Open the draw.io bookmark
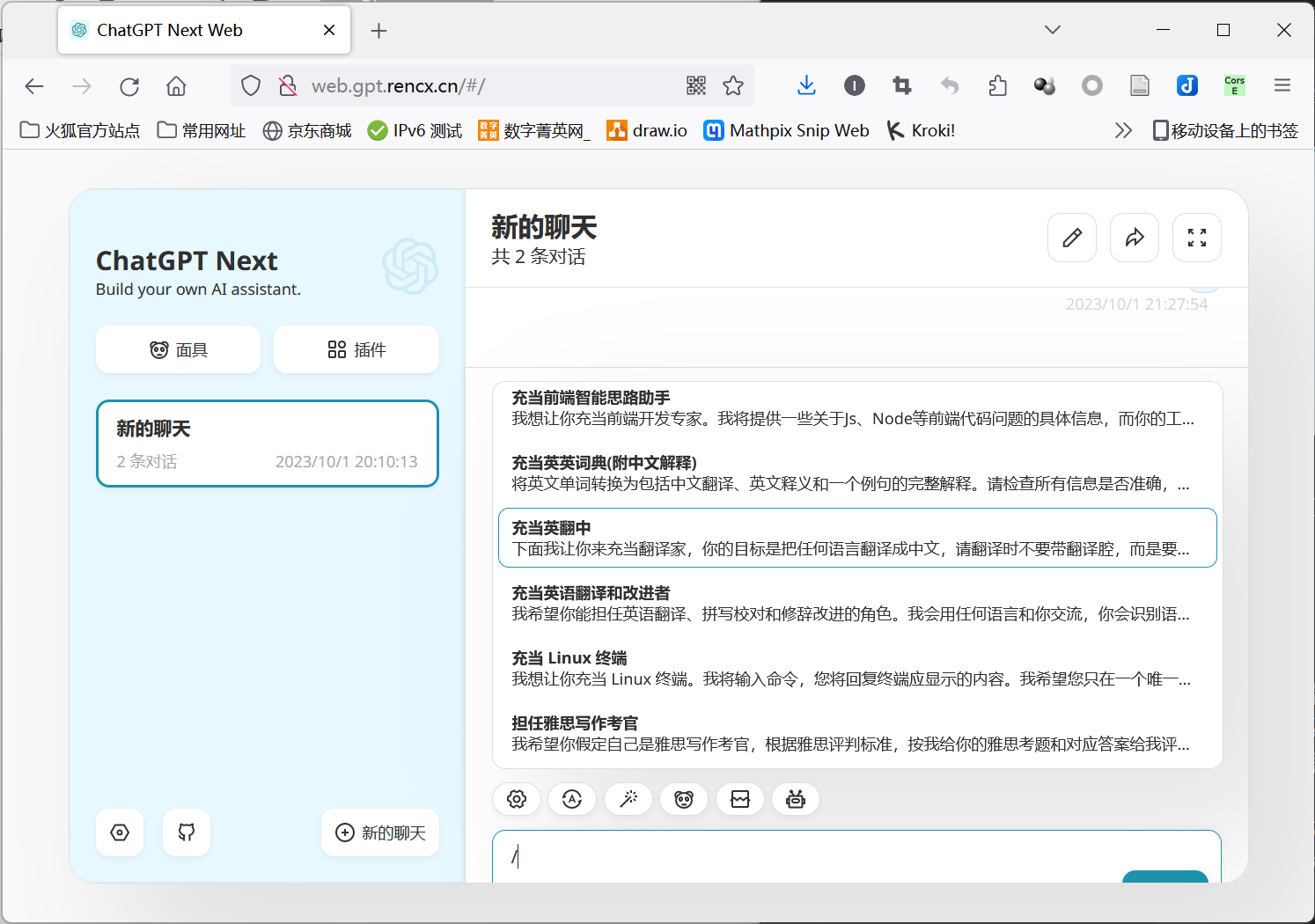The width and height of the screenshot is (1315, 924). pos(647,130)
